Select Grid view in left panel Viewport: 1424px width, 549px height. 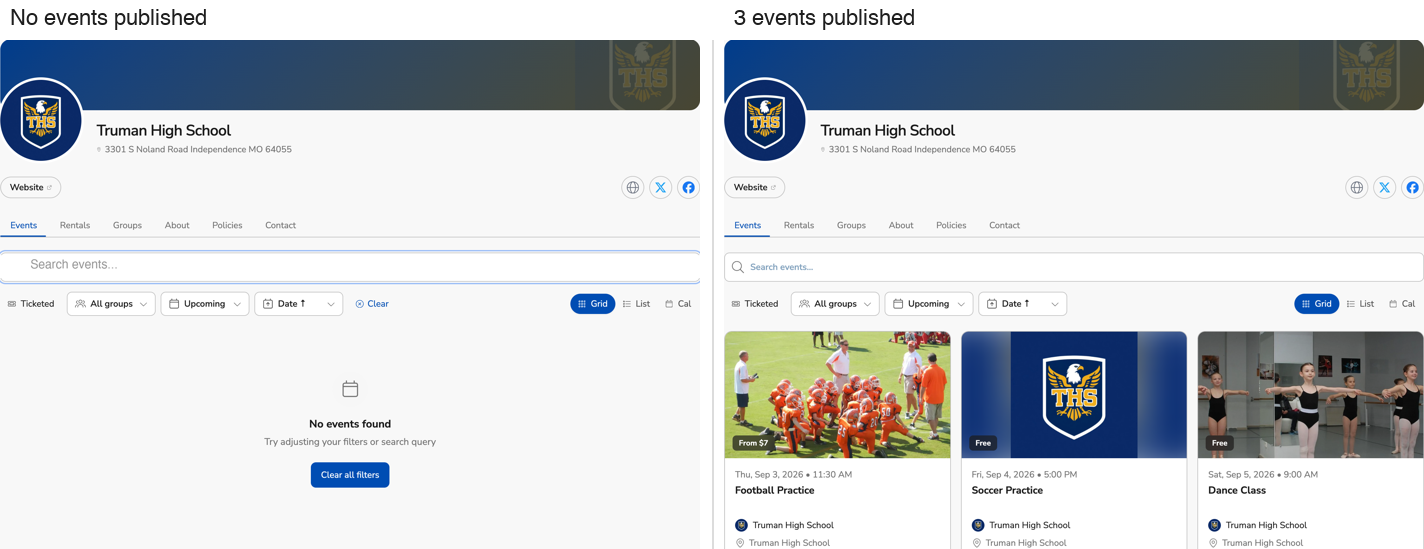[593, 304]
